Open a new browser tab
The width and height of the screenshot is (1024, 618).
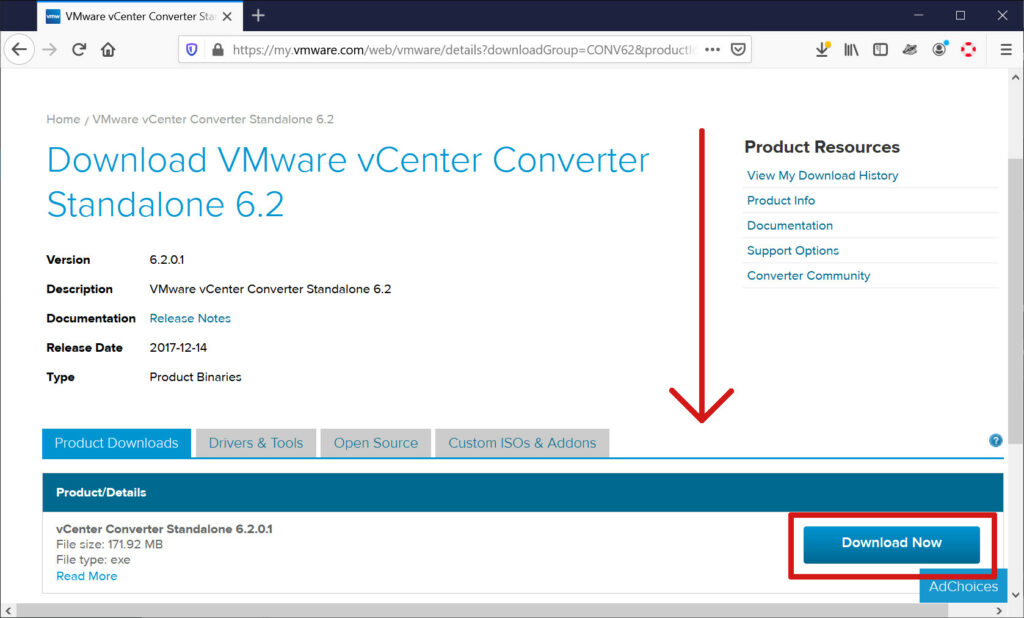[258, 15]
